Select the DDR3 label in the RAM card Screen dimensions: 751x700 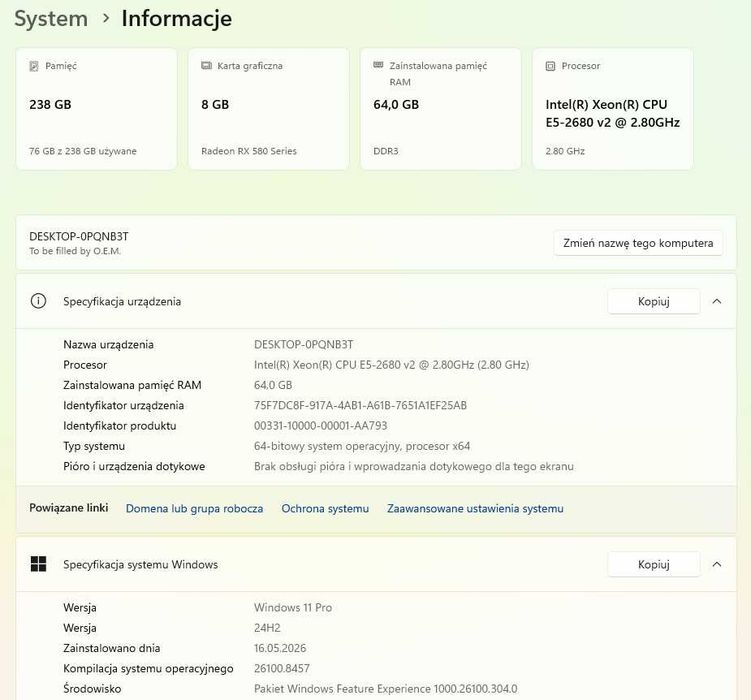(x=386, y=151)
